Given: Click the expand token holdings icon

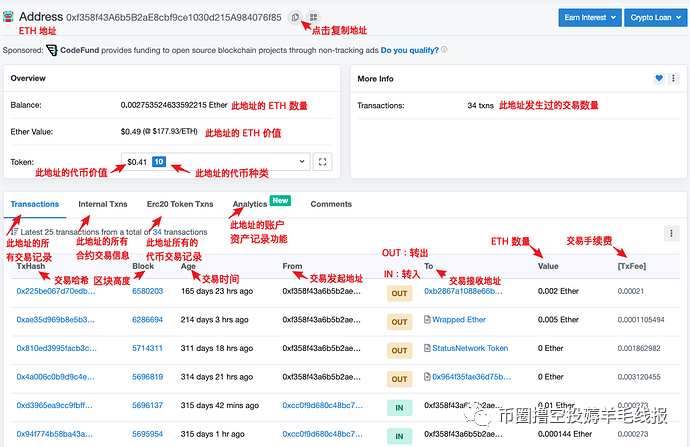Looking at the screenshot, I should 322,161.
